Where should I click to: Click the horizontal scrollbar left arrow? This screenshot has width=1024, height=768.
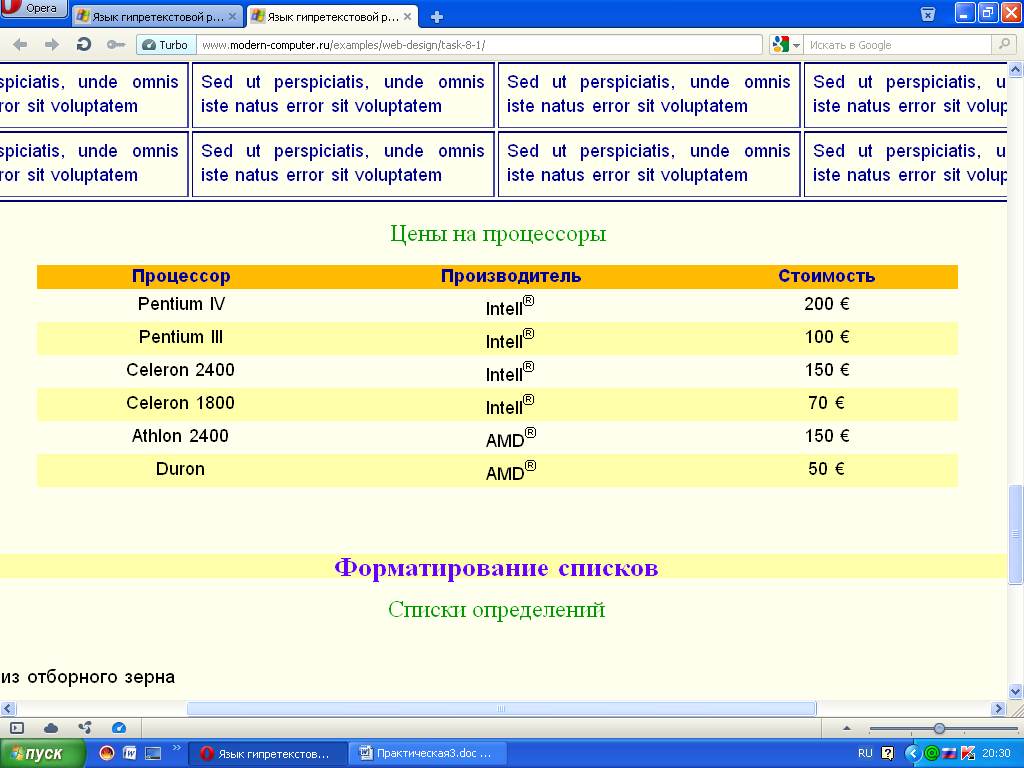(8, 708)
